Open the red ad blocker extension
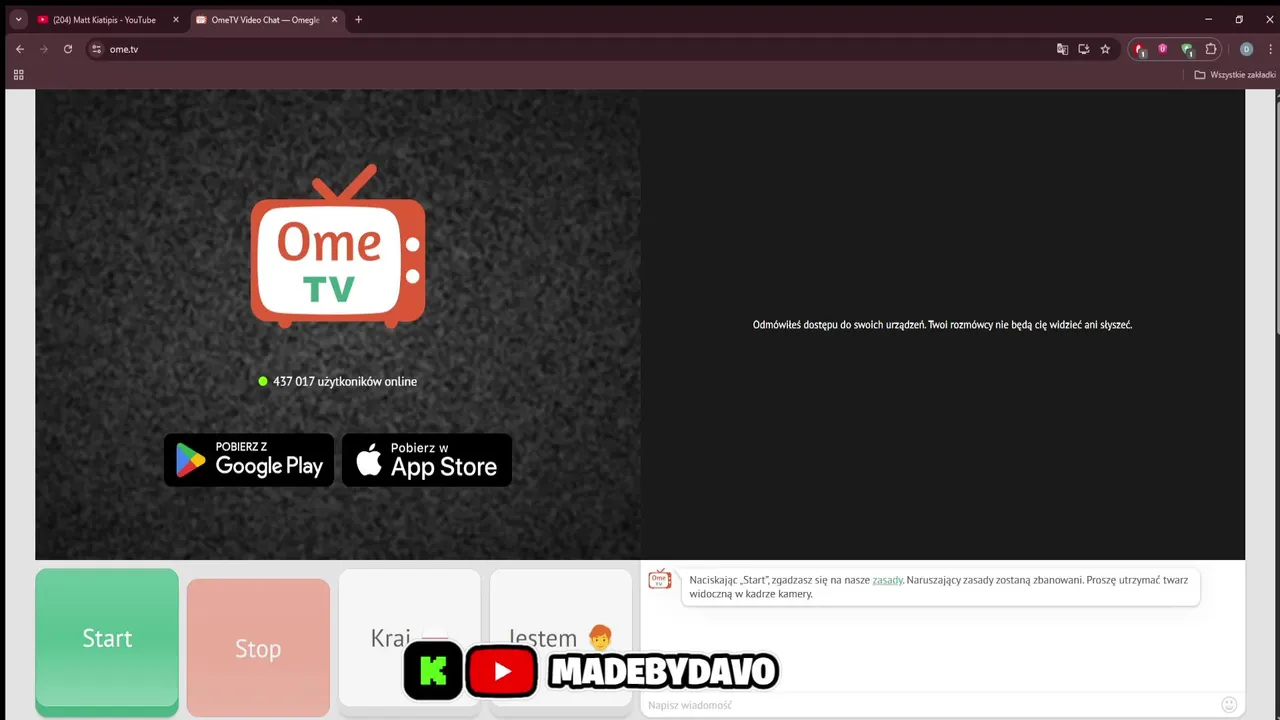1280x720 pixels. coord(1139,49)
